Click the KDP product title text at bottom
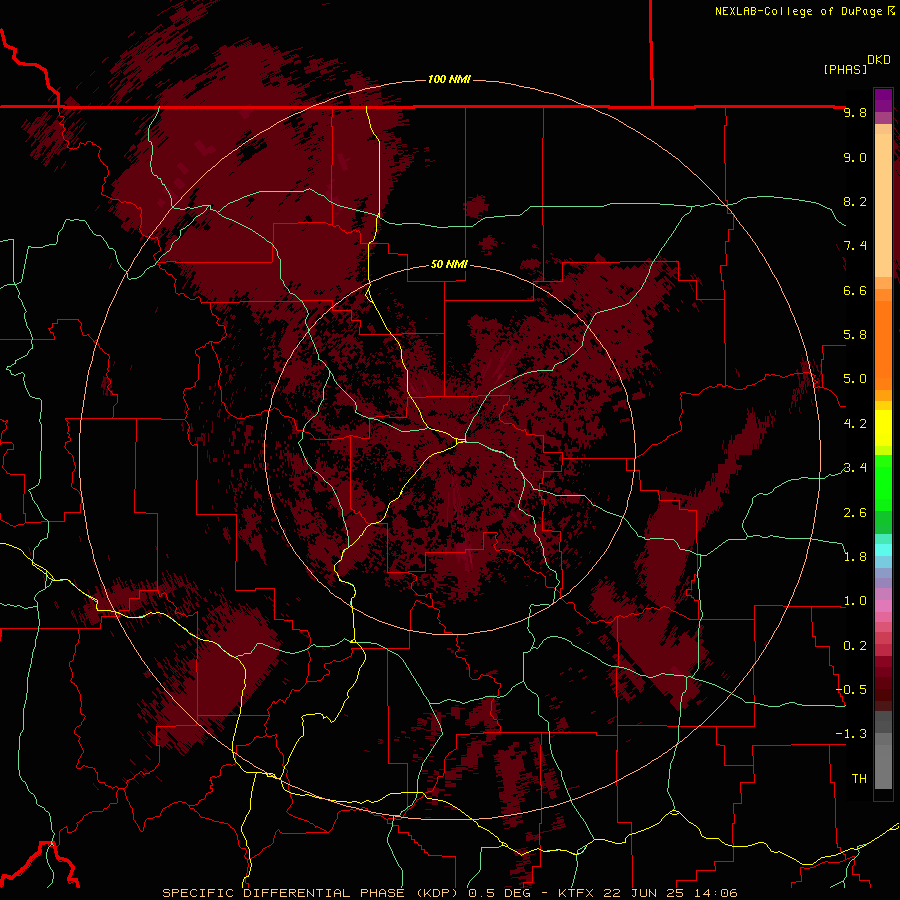Viewport: 900px width, 900px height. click(449, 893)
